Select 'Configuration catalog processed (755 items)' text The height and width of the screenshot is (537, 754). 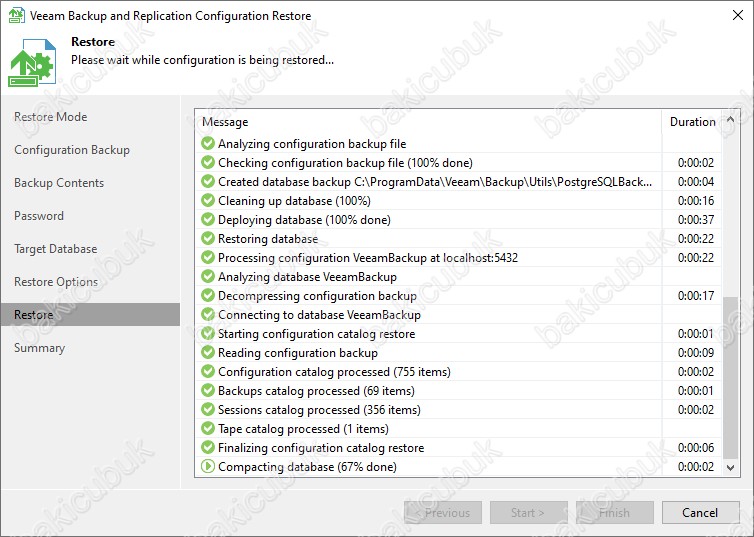[x=334, y=372]
